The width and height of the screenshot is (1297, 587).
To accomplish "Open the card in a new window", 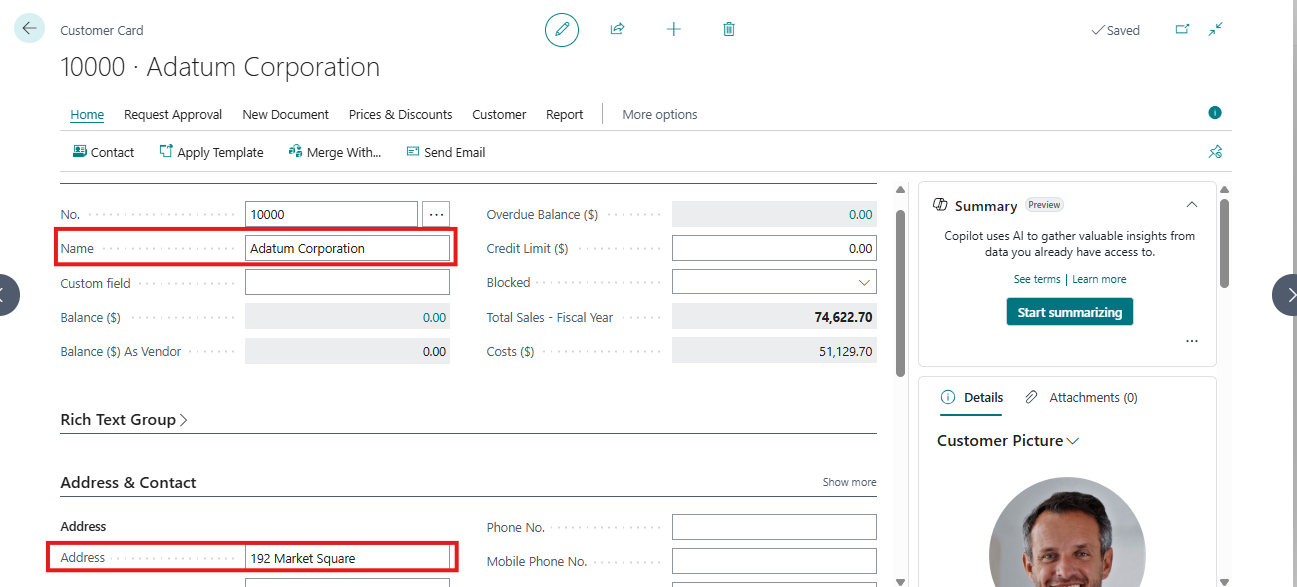I will click(x=1182, y=30).
